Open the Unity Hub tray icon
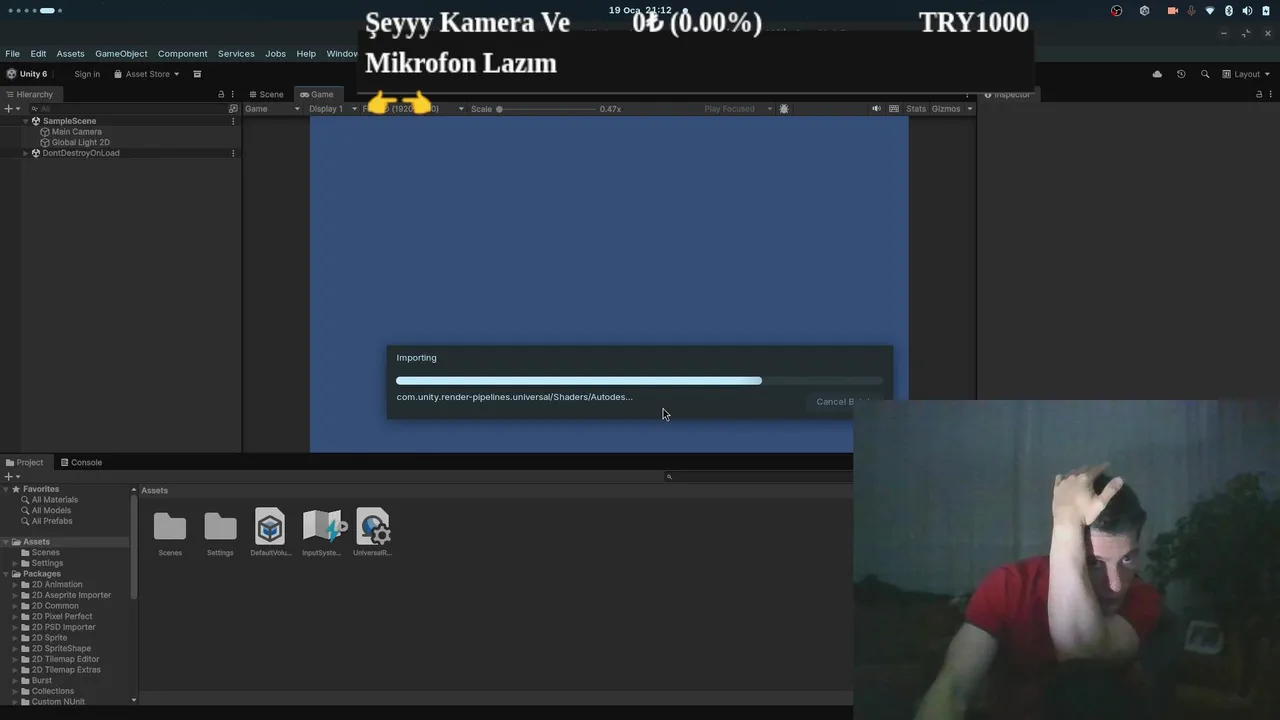This screenshot has width=1280, height=720. pyautogui.click(x=1145, y=11)
